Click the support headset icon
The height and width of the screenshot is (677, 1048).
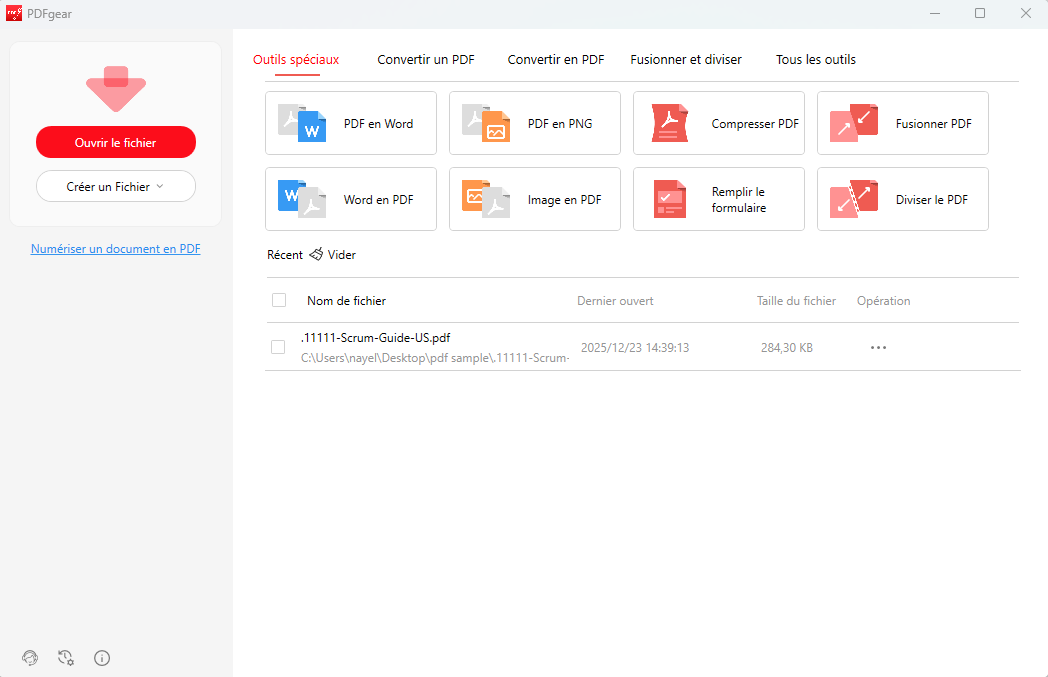[29, 657]
